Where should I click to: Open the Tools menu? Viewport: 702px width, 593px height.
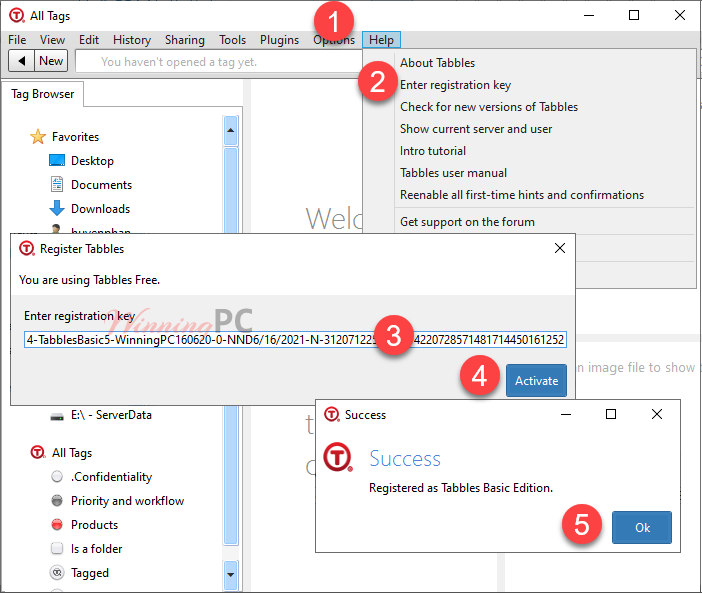coord(232,40)
